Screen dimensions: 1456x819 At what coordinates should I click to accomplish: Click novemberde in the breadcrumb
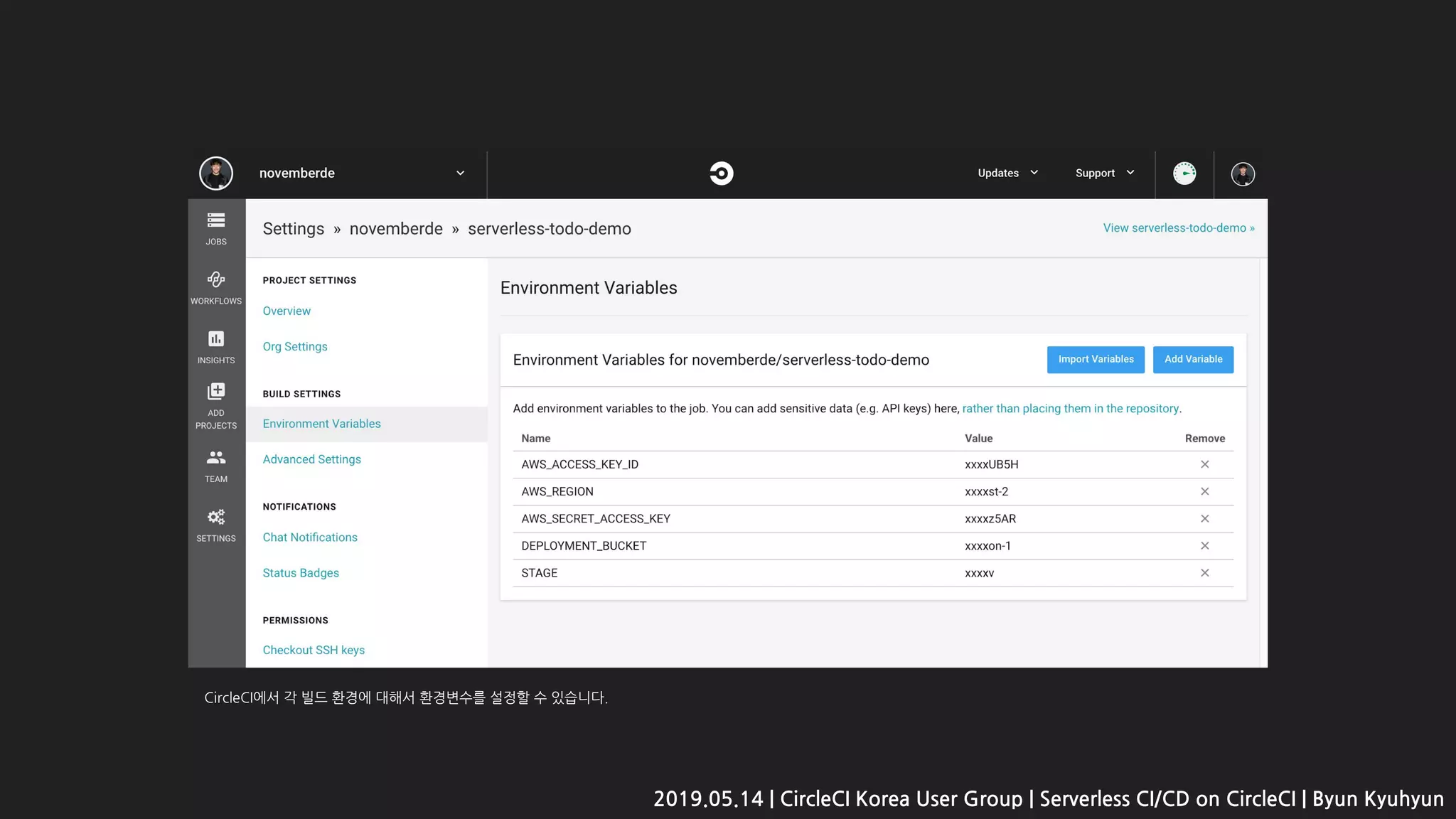[396, 228]
